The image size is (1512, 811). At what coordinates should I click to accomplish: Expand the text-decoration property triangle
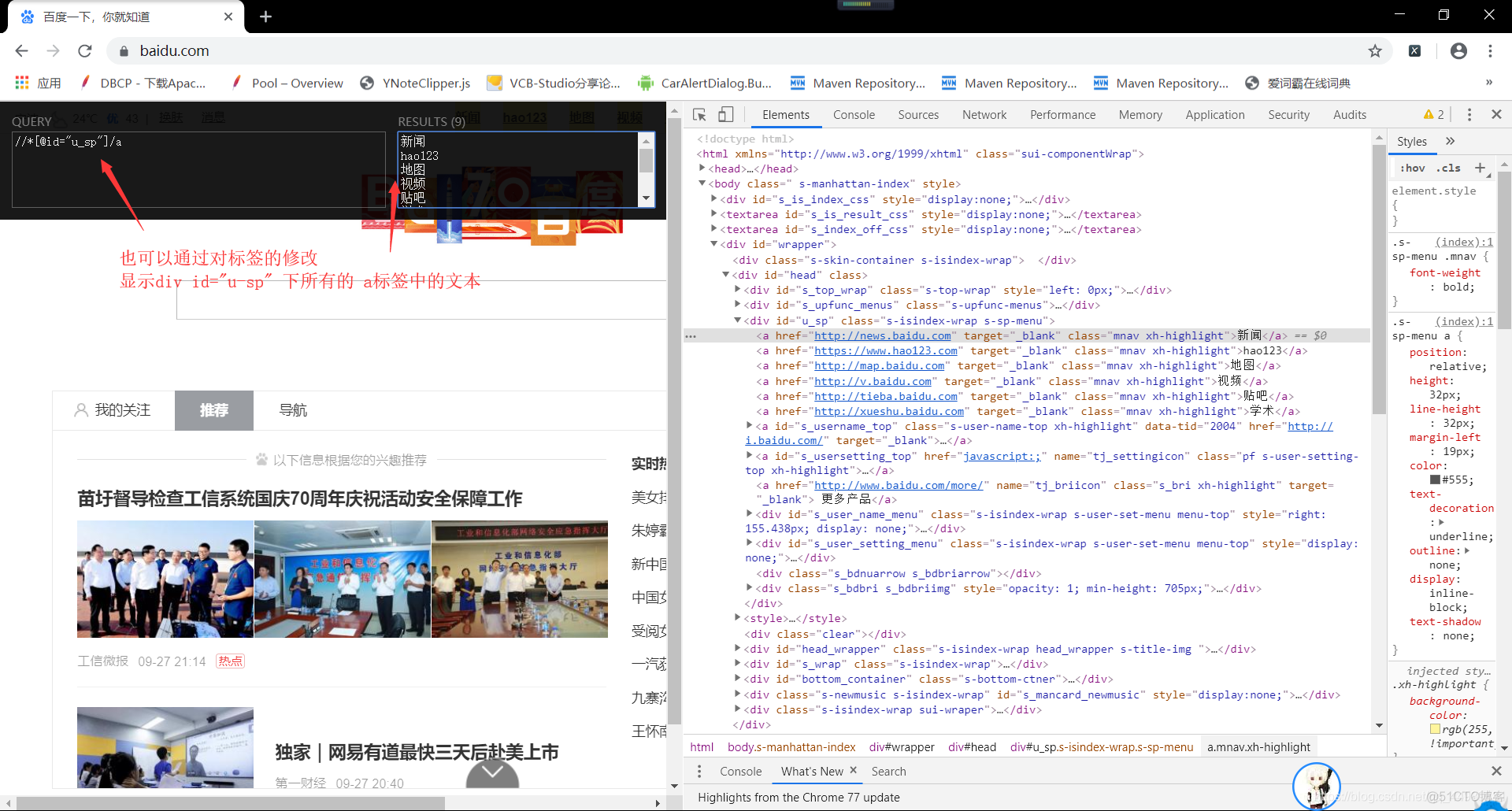1442,522
